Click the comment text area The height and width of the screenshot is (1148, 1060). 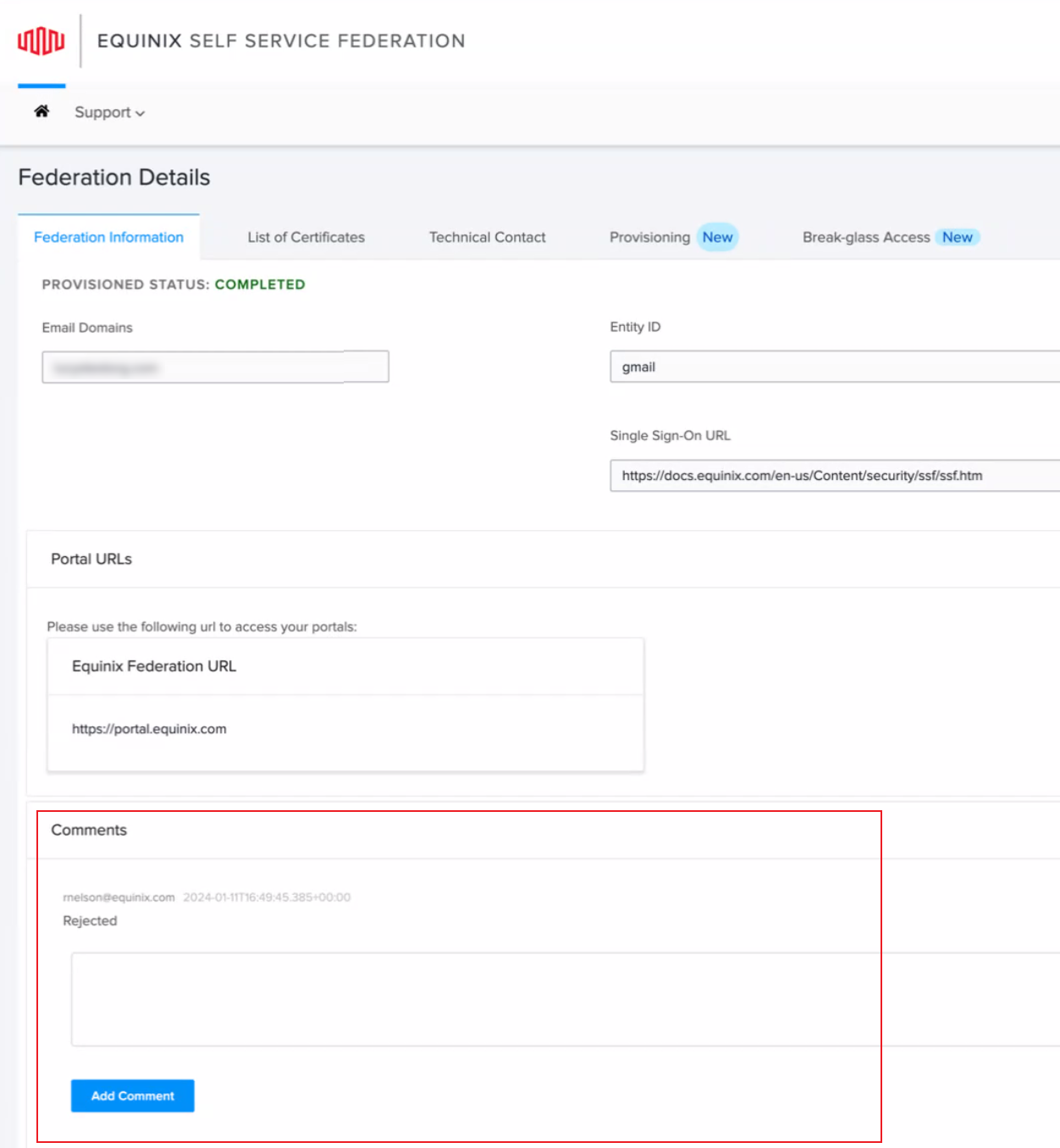pyautogui.click(x=566, y=999)
